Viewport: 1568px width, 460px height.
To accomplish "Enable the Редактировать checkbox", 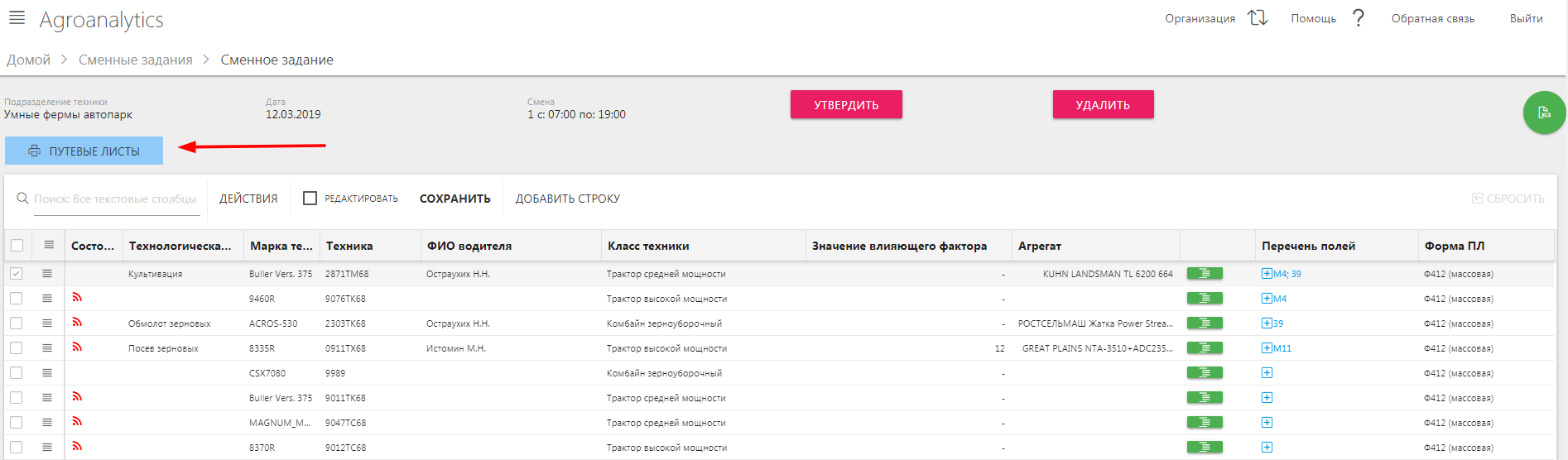I will tap(310, 199).
